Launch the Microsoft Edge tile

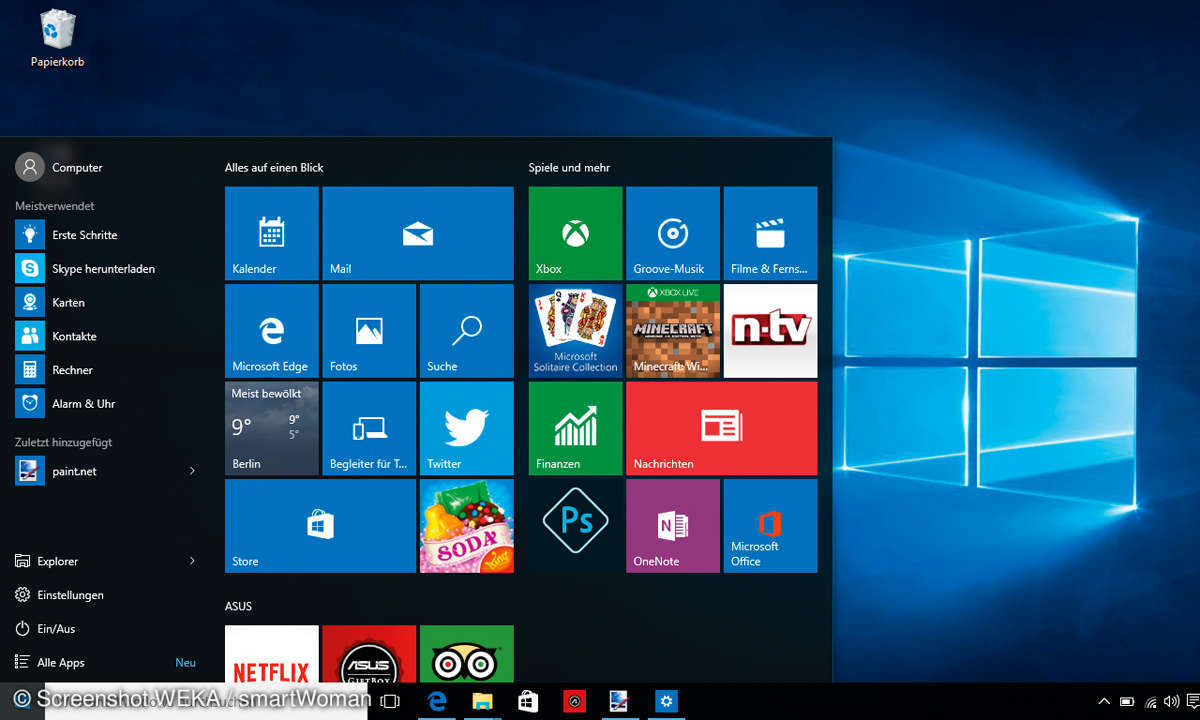(271, 330)
